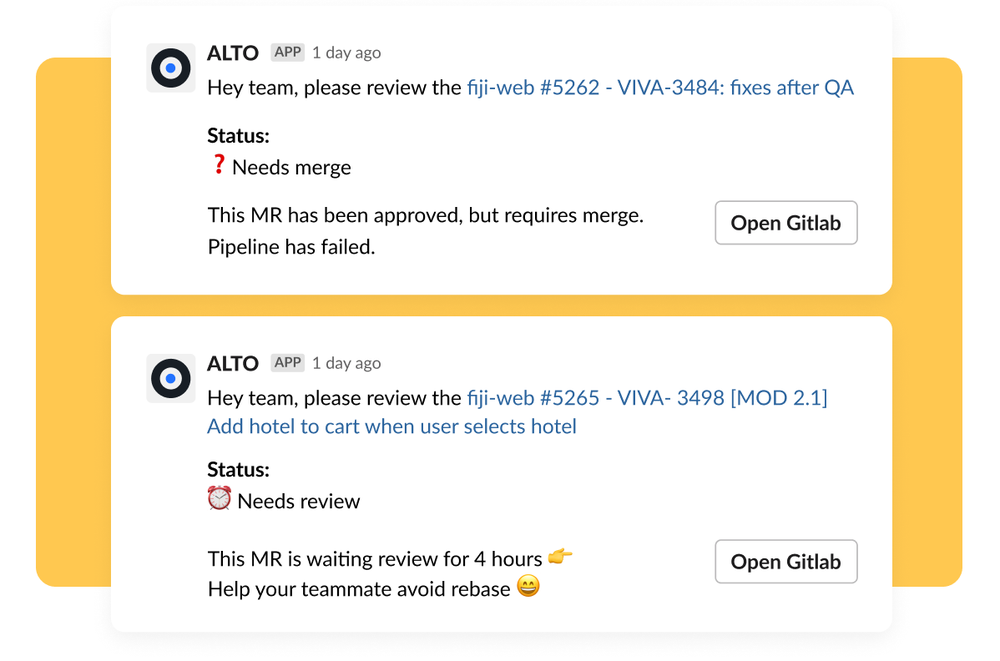Click the ALTO avatar in the #5265 message
The width and height of the screenshot is (1000, 661).
point(171,379)
